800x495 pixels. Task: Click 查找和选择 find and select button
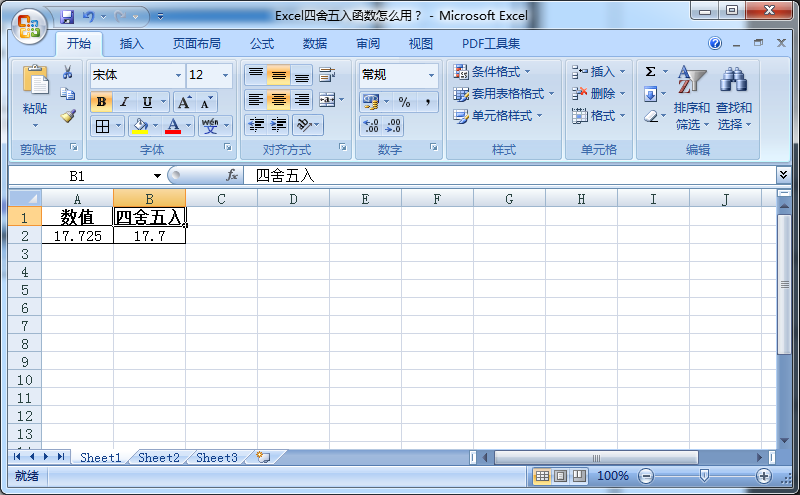point(734,98)
